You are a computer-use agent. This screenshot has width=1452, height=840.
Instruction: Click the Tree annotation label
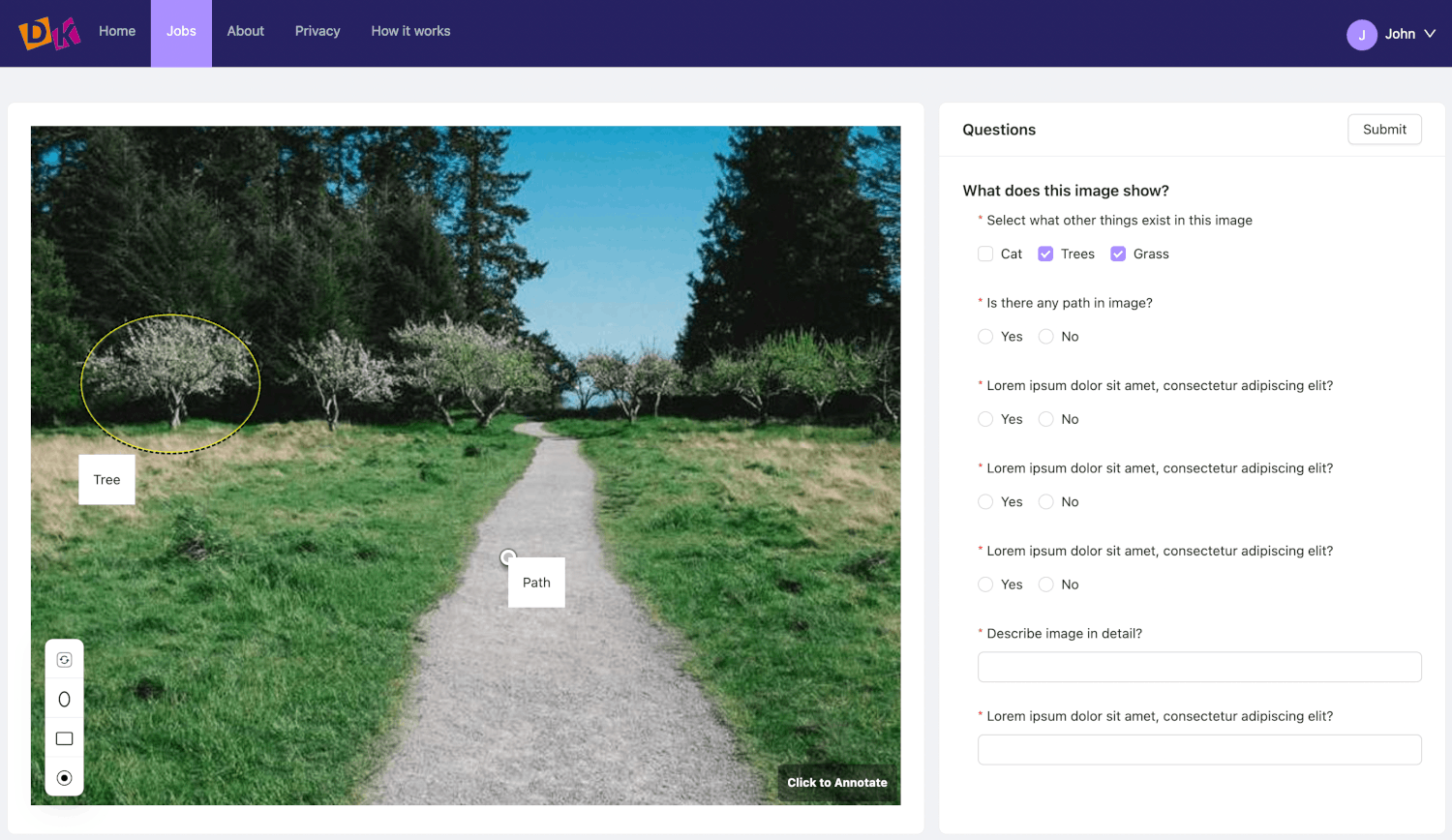coord(106,480)
